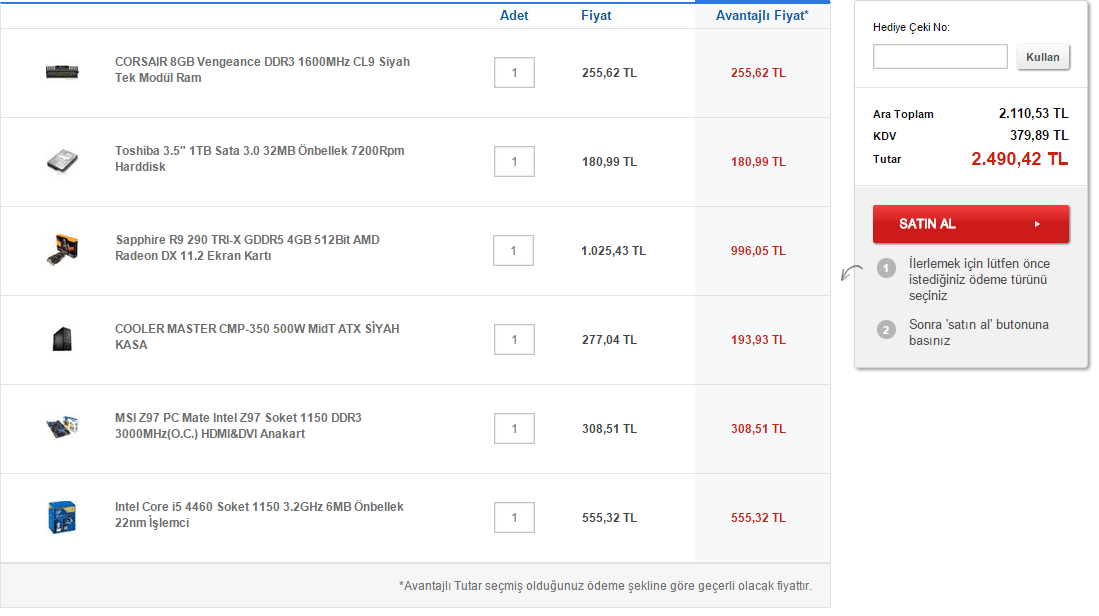Click the Cooler Master case thumbnail
The image size is (1099, 616).
(62, 338)
